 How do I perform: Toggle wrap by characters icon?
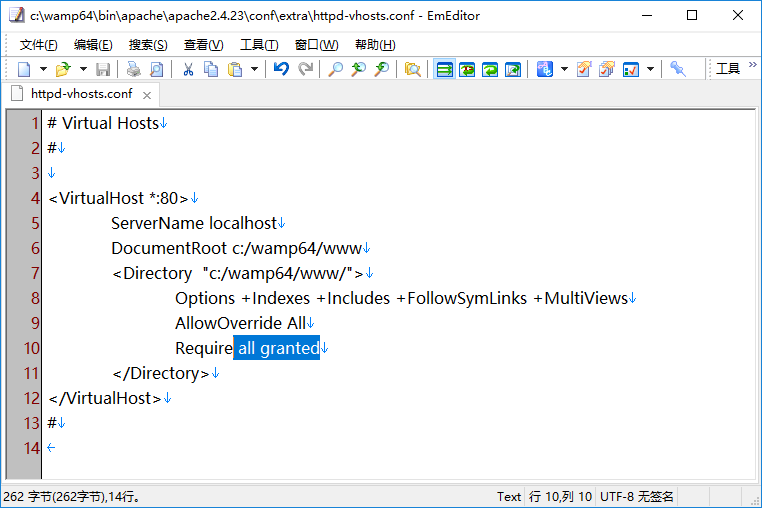pos(467,70)
